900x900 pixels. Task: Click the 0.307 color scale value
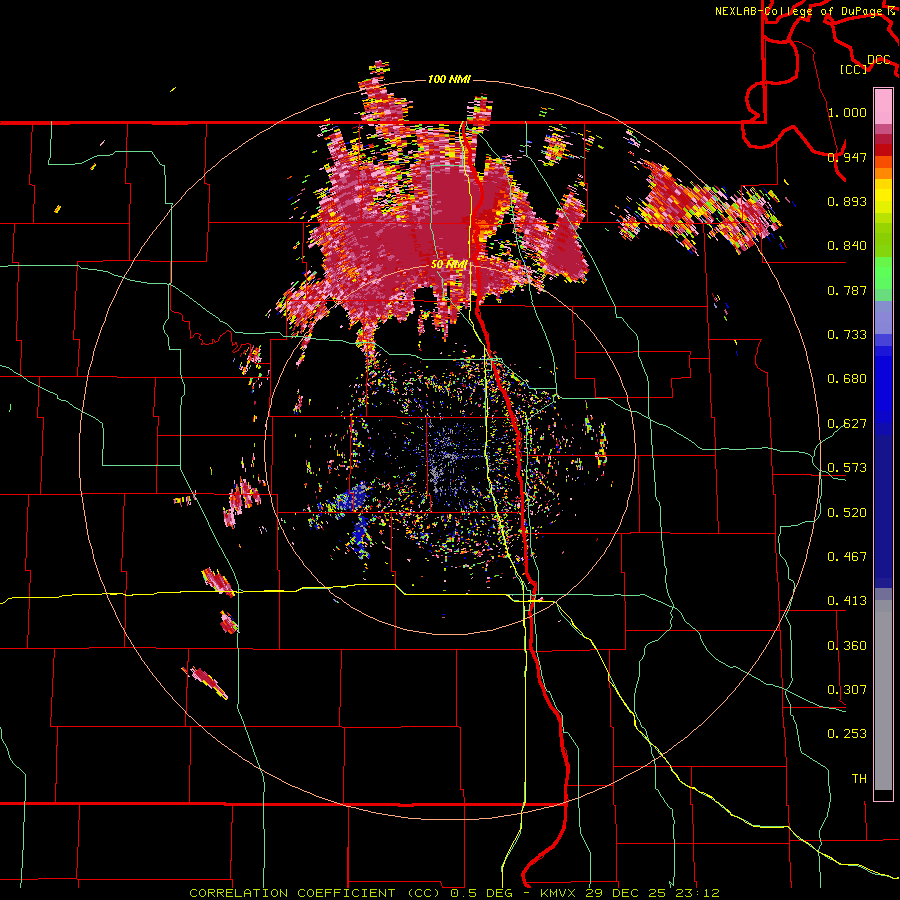coord(847,690)
